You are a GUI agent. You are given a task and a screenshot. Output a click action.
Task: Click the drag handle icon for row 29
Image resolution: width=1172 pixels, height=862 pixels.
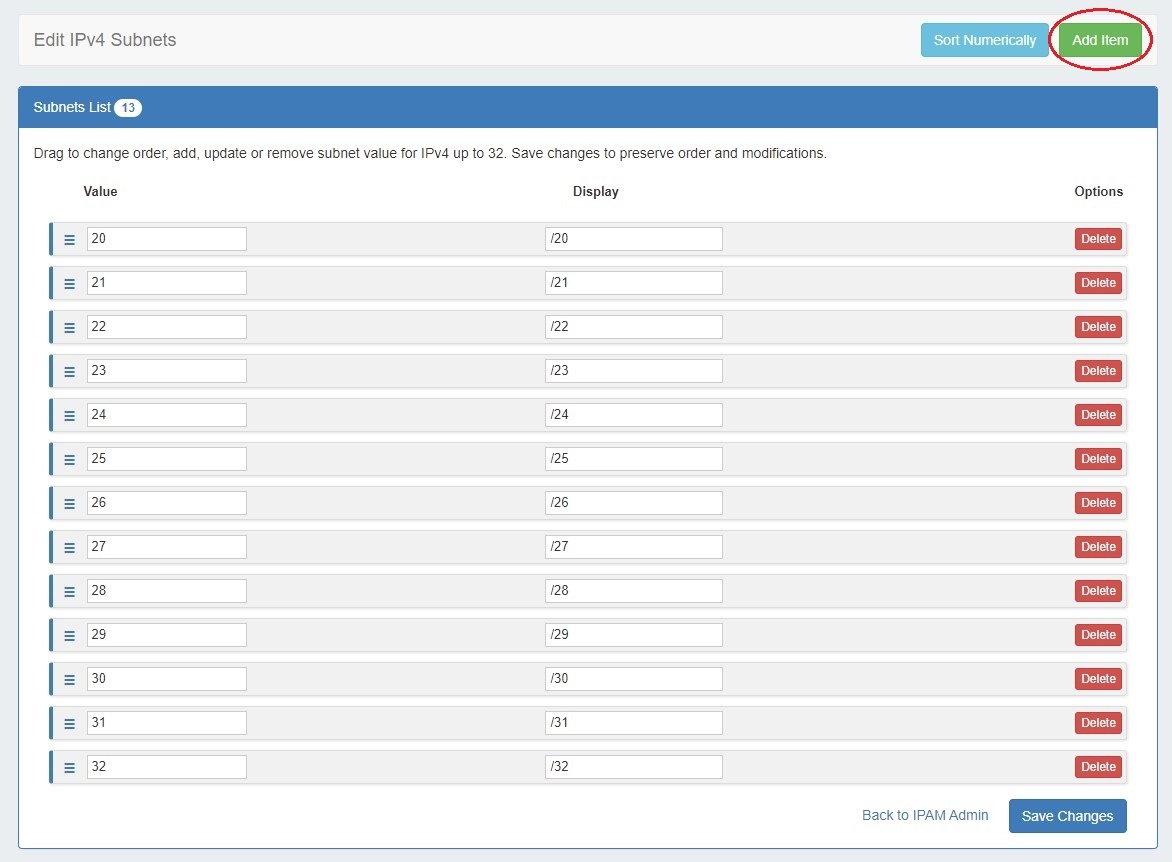69,636
